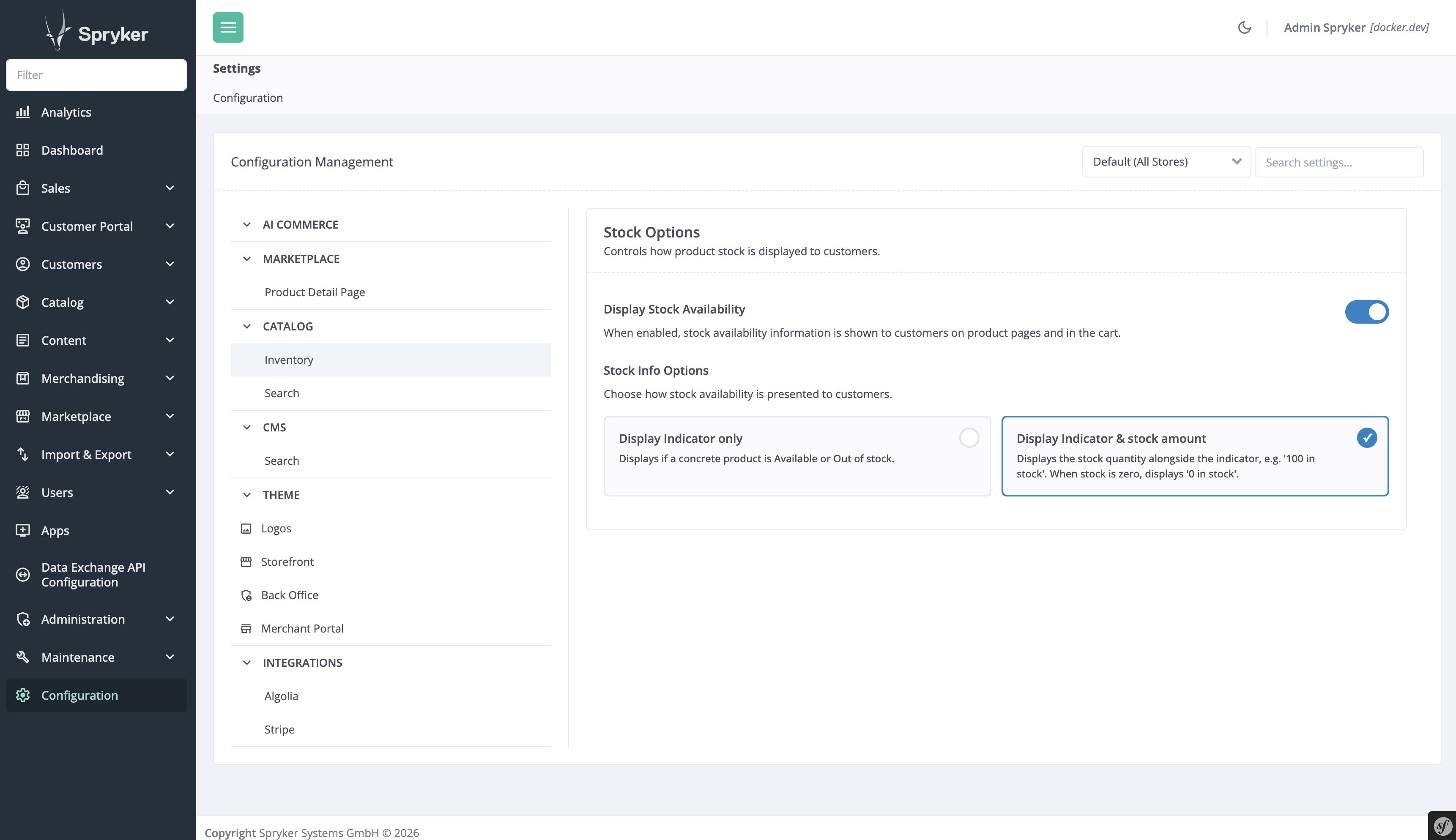Open Merchant Portal theme settings

pyautogui.click(x=302, y=628)
